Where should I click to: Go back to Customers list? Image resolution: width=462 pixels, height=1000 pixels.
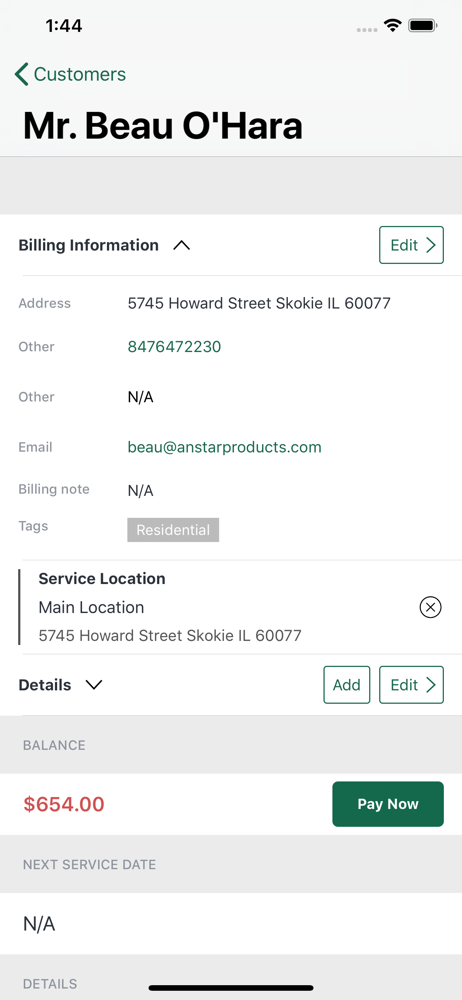(x=70, y=75)
